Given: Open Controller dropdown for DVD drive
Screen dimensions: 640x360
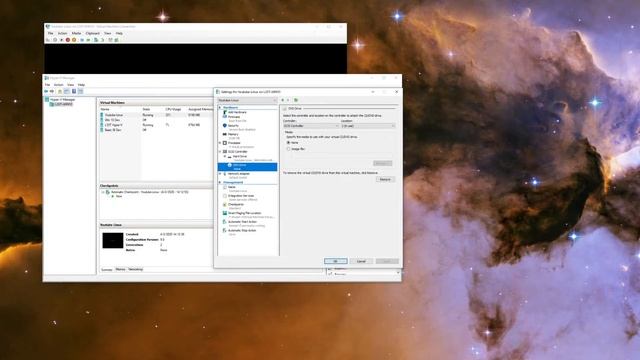Looking at the screenshot, I should (x=311, y=126).
